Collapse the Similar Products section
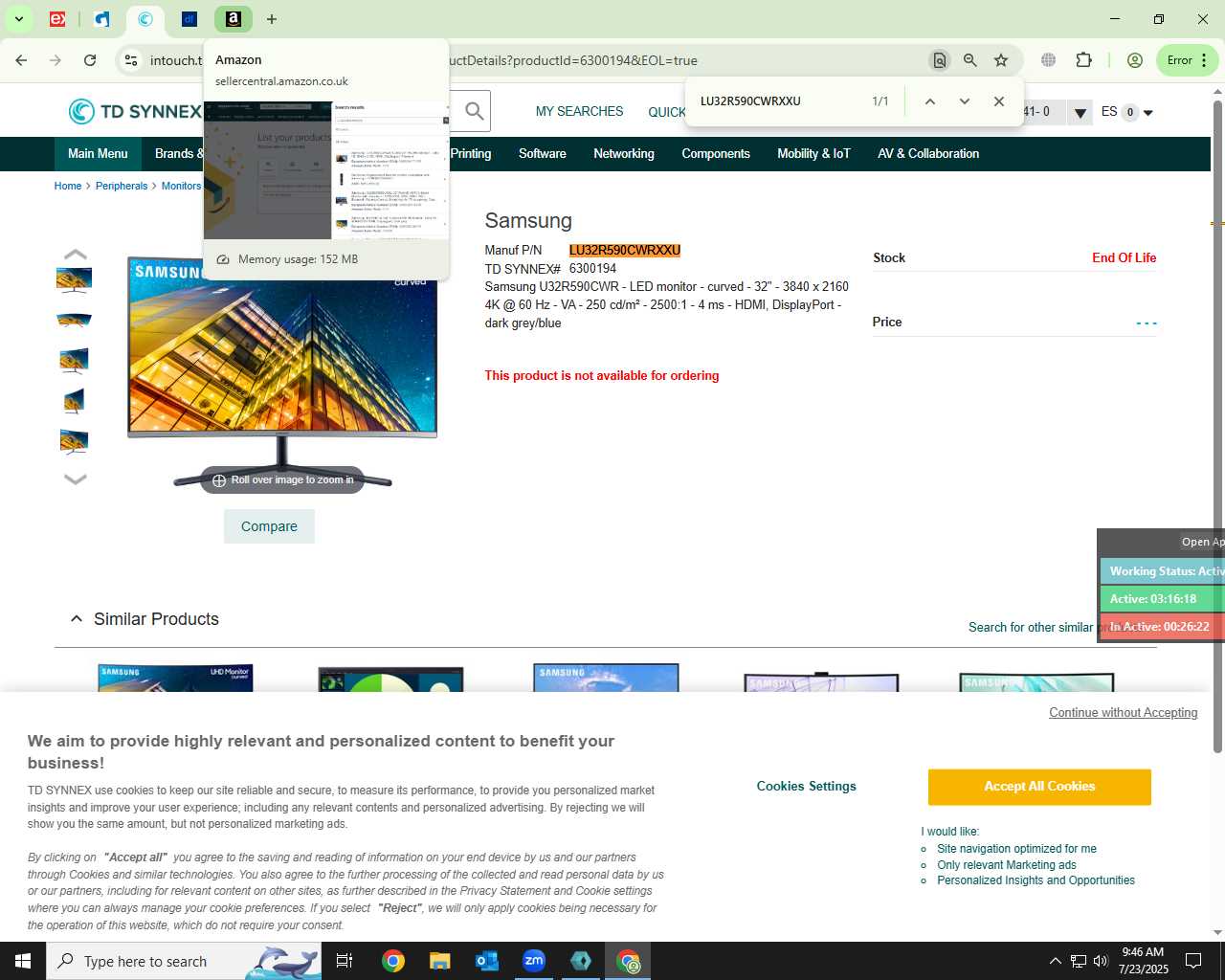1225x980 pixels. coord(77,619)
